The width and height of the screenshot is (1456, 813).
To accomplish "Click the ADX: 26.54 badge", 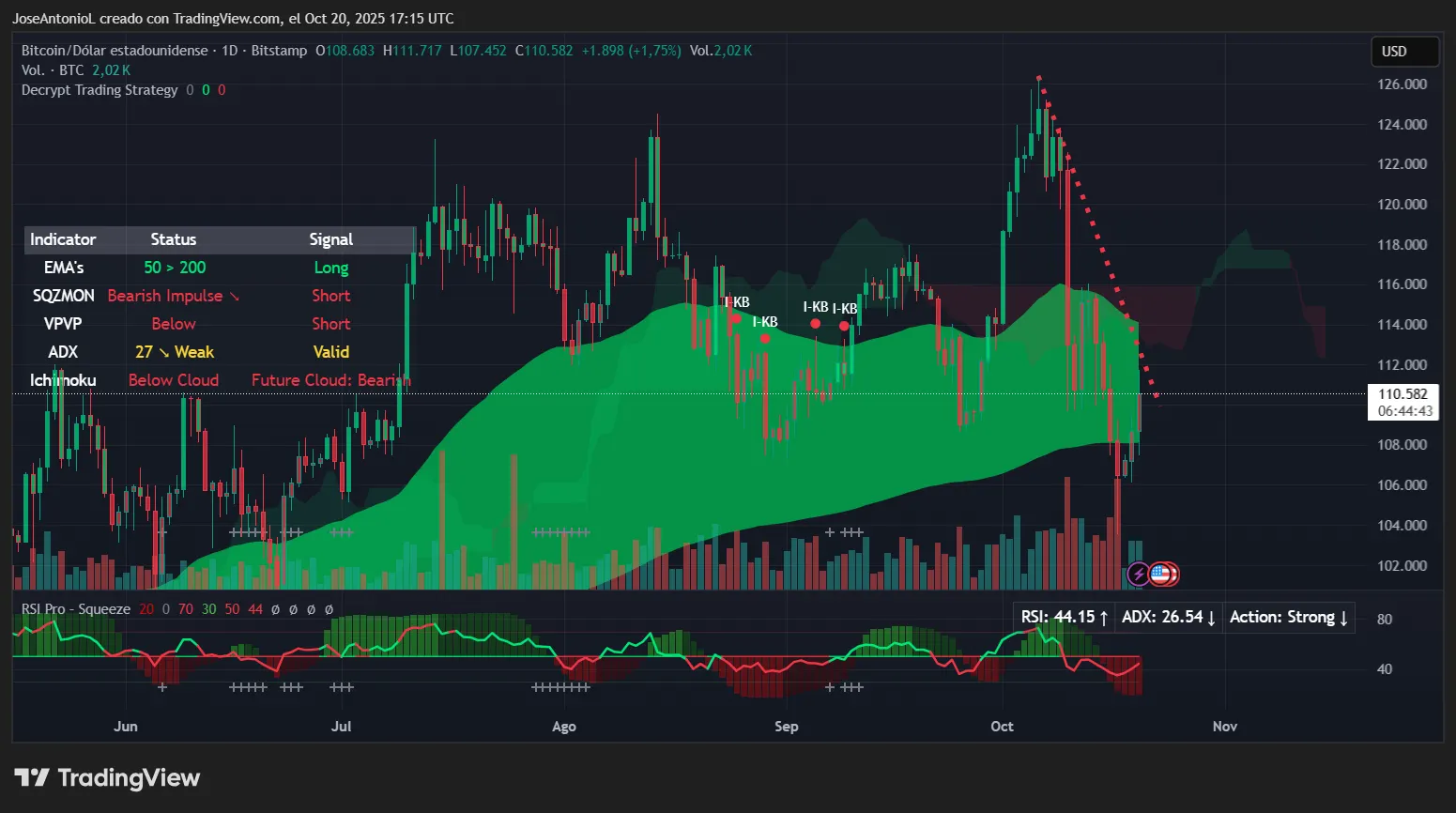I will (1168, 617).
